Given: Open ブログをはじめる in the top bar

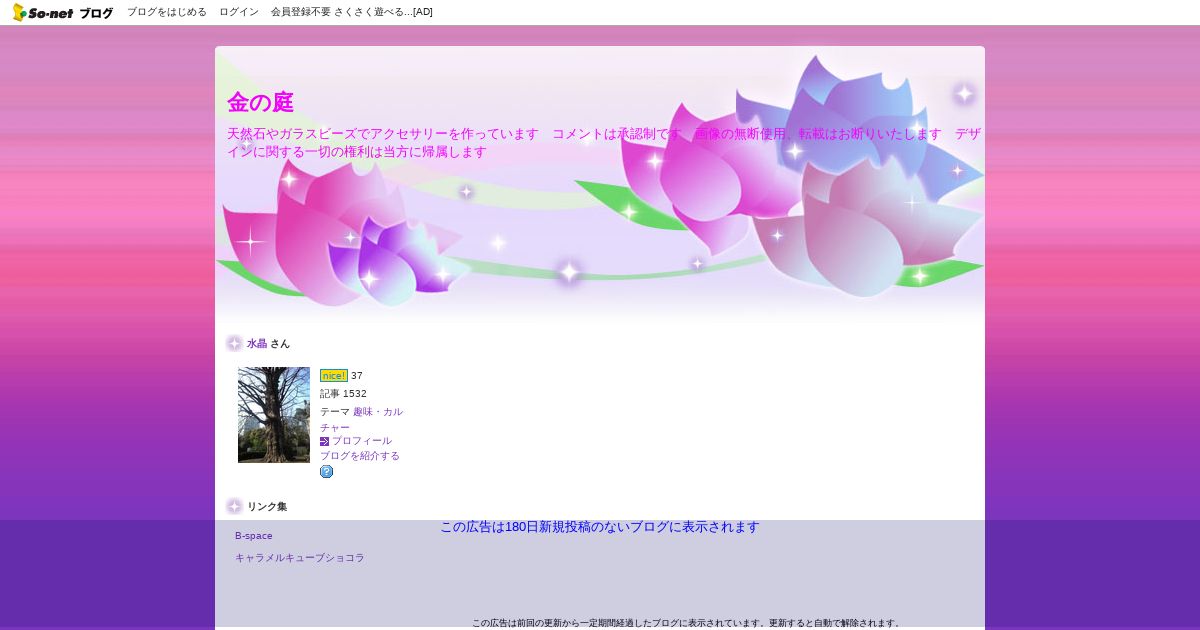Looking at the screenshot, I should tap(167, 12).
